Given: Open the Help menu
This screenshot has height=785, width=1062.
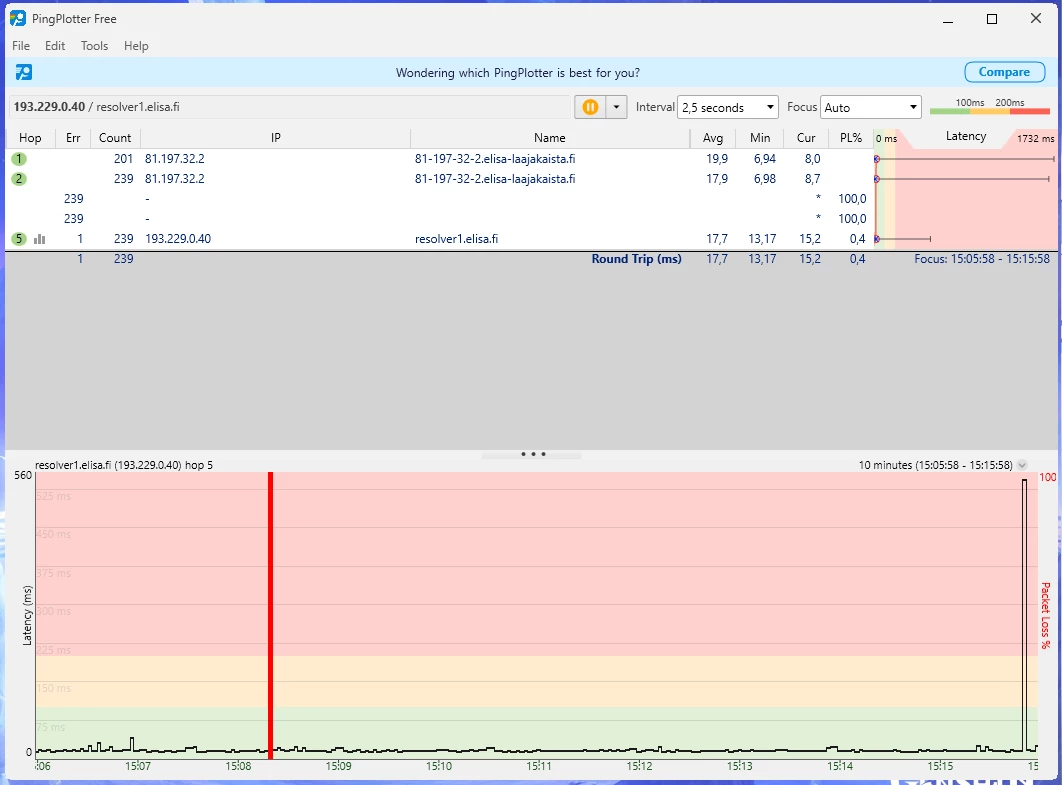Looking at the screenshot, I should [x=136, y=46].
